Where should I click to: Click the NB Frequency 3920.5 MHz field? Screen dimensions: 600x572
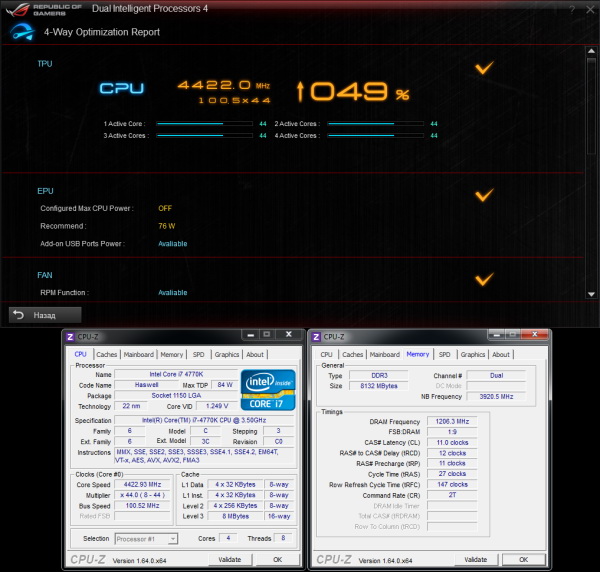(x=496, y=396)
